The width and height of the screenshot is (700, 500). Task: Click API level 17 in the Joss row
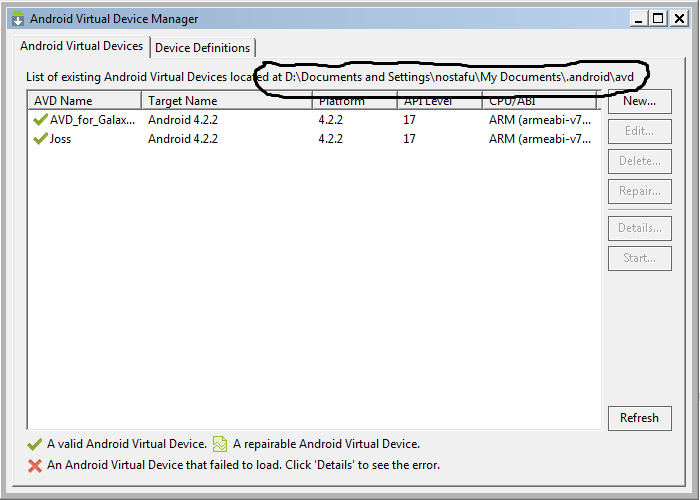click(x=409, y=139)
